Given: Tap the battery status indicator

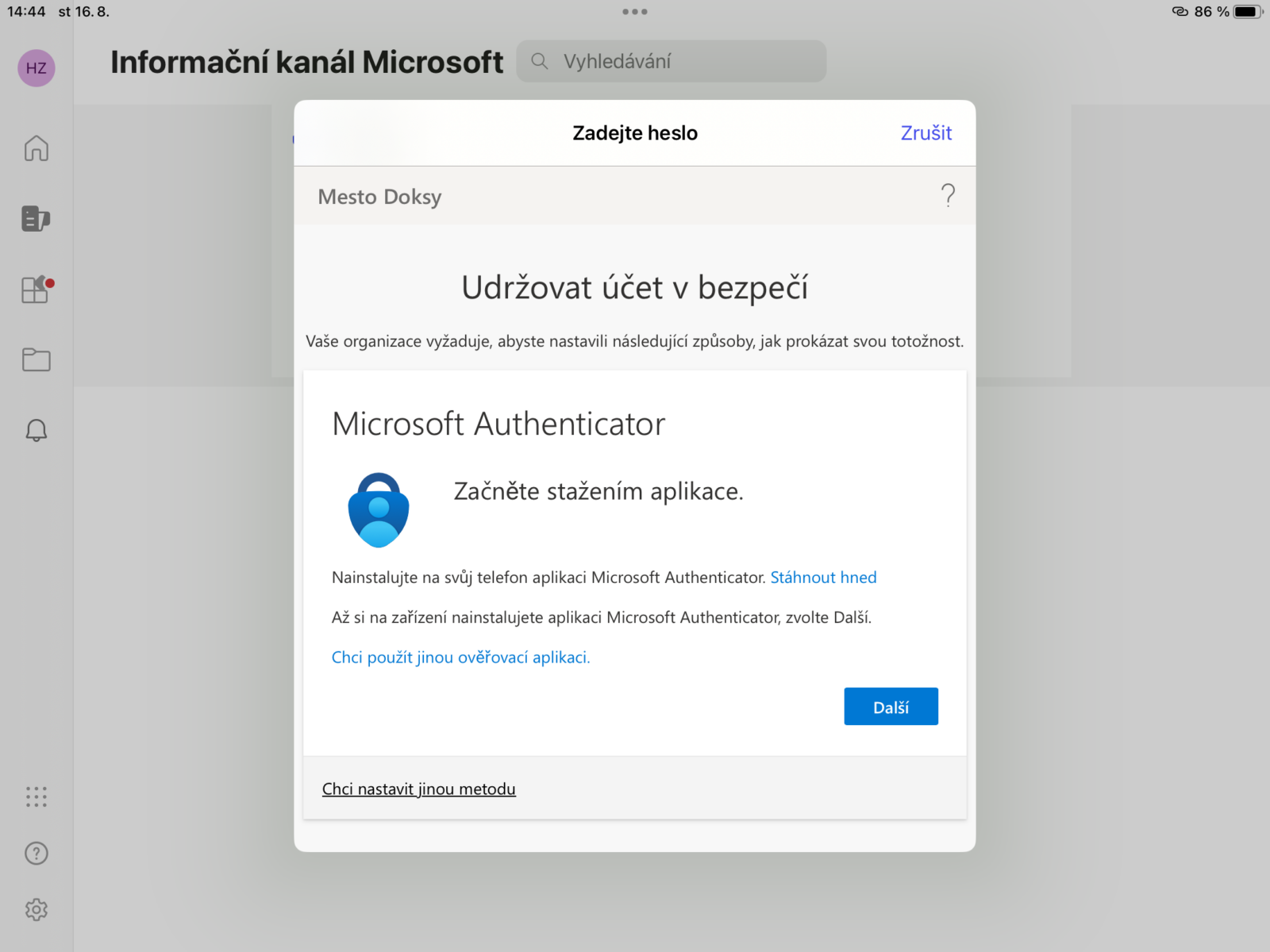Looking at the screenshot, I should coord(1246,12).
